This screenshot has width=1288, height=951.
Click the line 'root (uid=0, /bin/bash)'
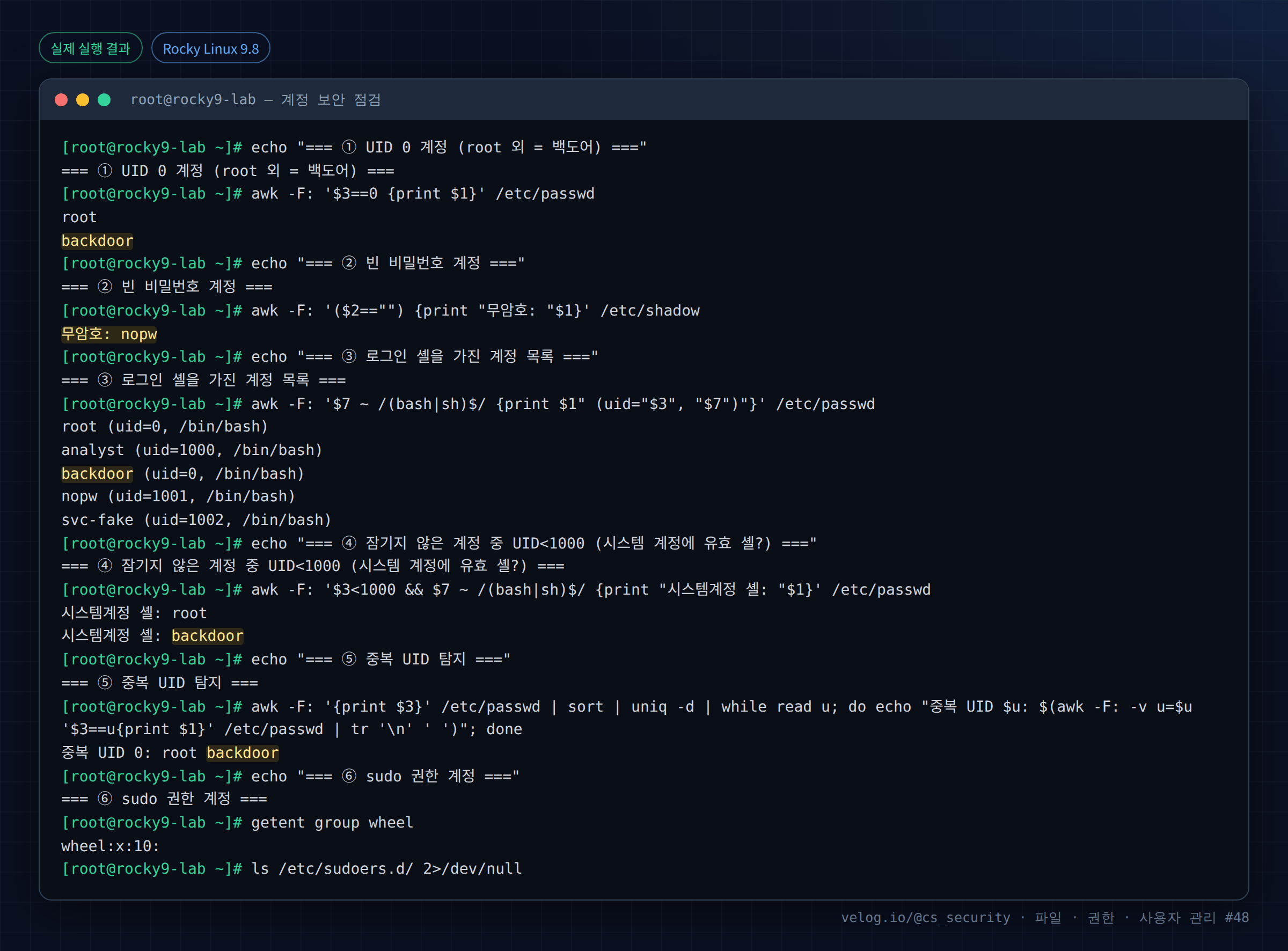tap(165, 427)
